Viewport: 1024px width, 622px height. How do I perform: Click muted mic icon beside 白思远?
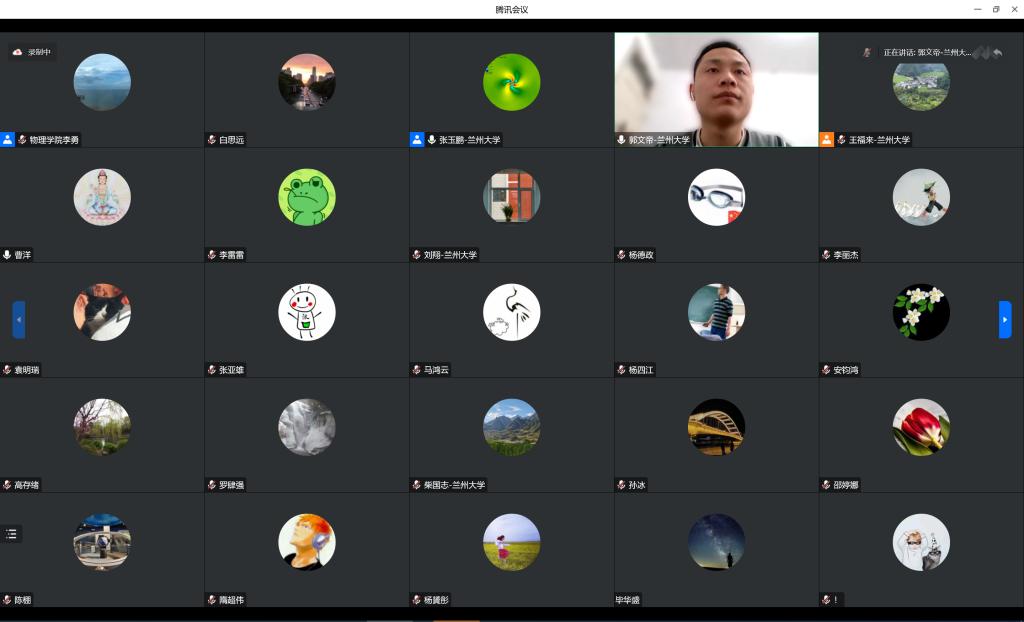pyautogui.click(x=212, y=140)
